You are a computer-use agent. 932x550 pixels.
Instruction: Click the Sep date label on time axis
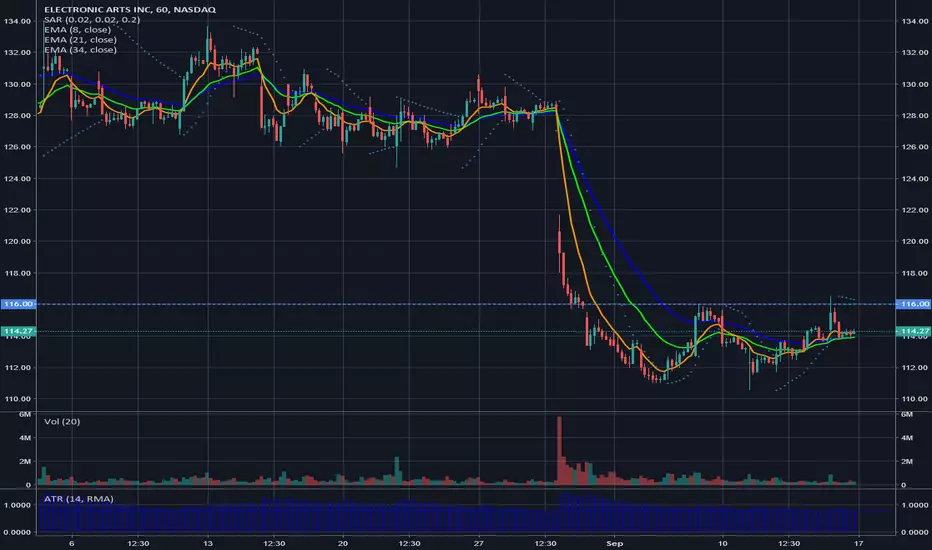tap(615, 543)
